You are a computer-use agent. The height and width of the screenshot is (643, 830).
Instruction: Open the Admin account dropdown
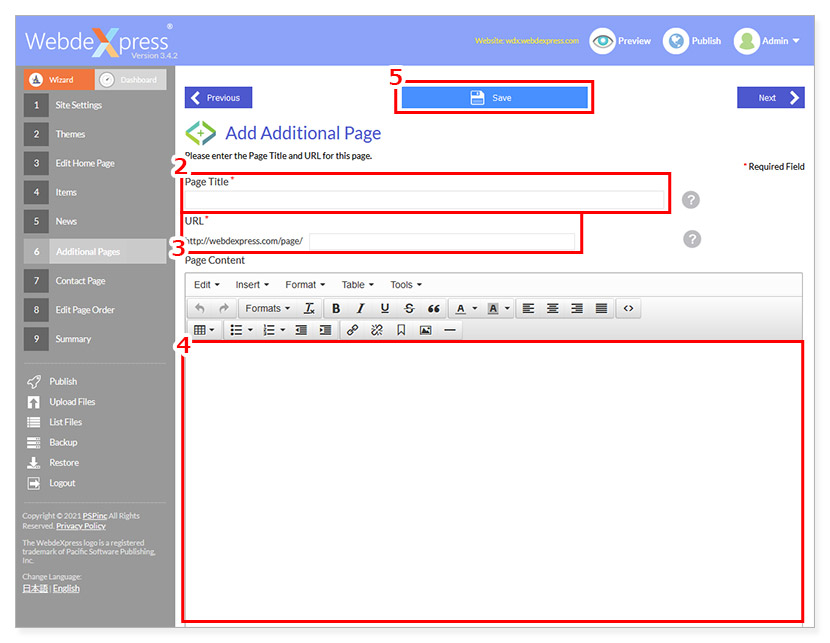(768, 41)
